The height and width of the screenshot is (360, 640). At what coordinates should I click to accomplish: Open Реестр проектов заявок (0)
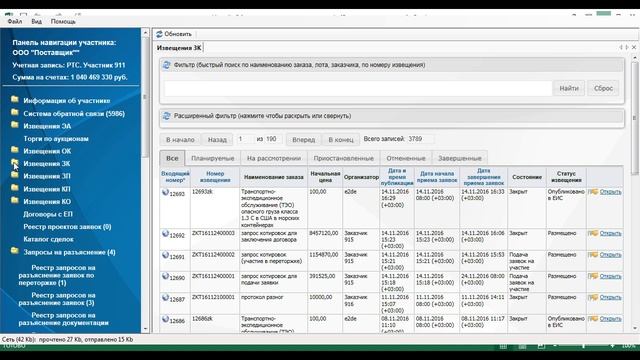[67, 227]
